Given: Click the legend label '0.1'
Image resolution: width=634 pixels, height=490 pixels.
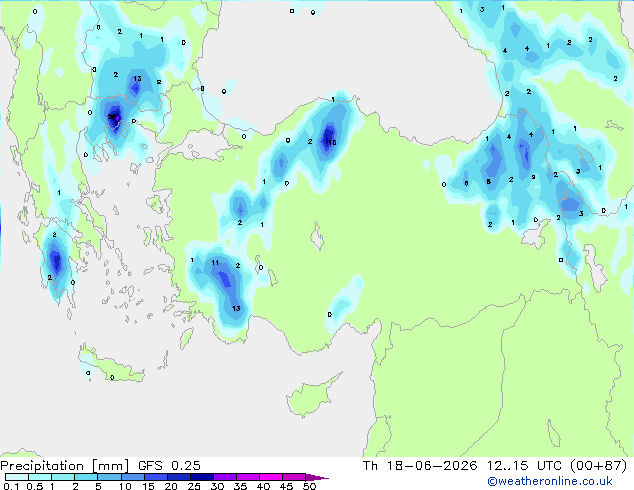Looking at the screenshot, I should (11, 486).
